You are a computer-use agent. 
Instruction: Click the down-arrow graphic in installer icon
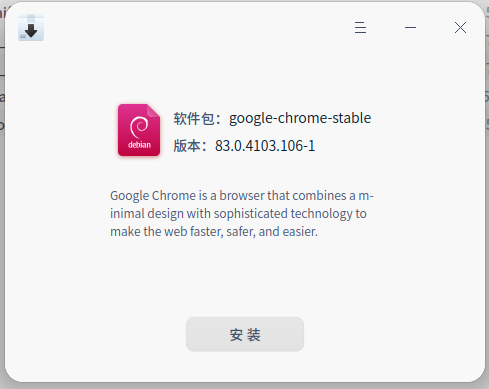click(x=31, y=31)
